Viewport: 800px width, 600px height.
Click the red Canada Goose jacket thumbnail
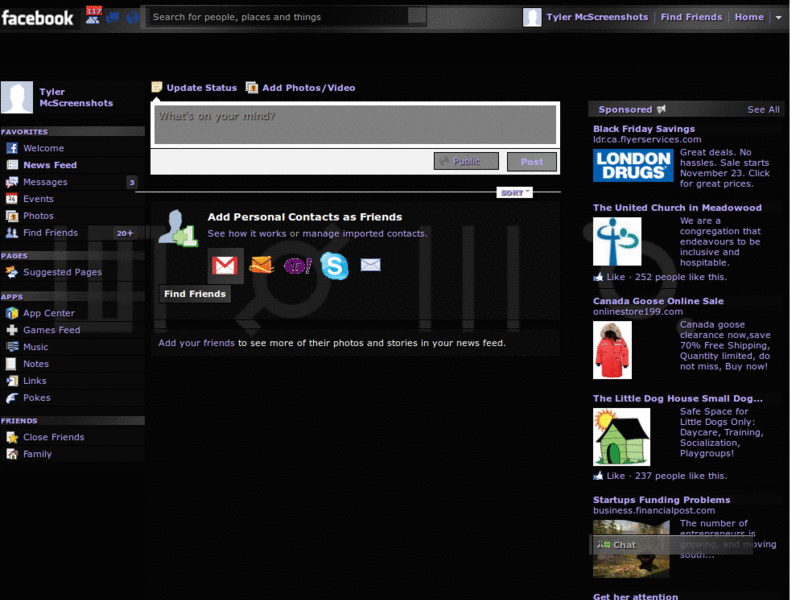point(612,350)
